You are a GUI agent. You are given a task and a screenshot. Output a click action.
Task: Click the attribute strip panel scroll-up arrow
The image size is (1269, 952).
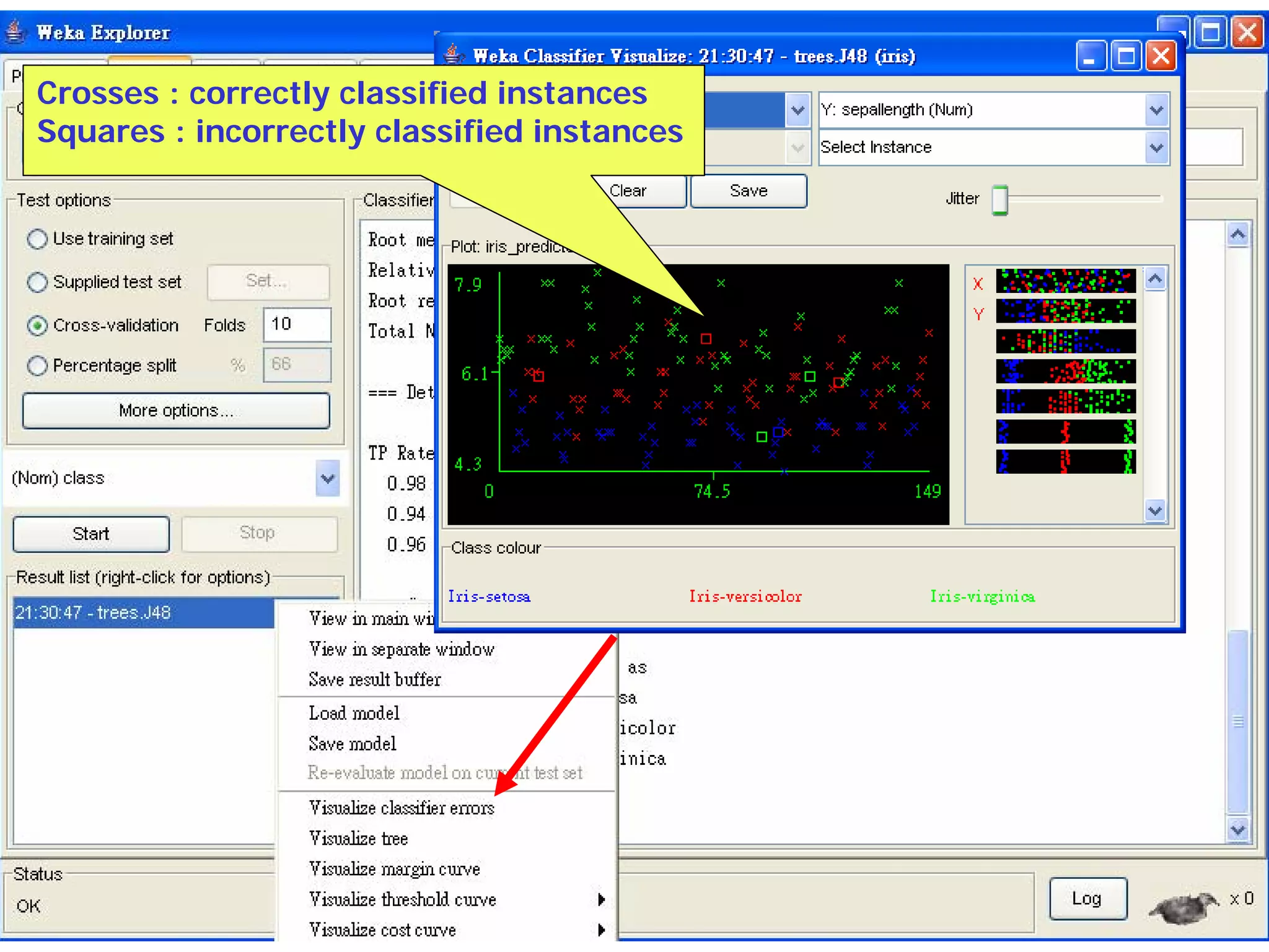click(x=1155, y=279)
